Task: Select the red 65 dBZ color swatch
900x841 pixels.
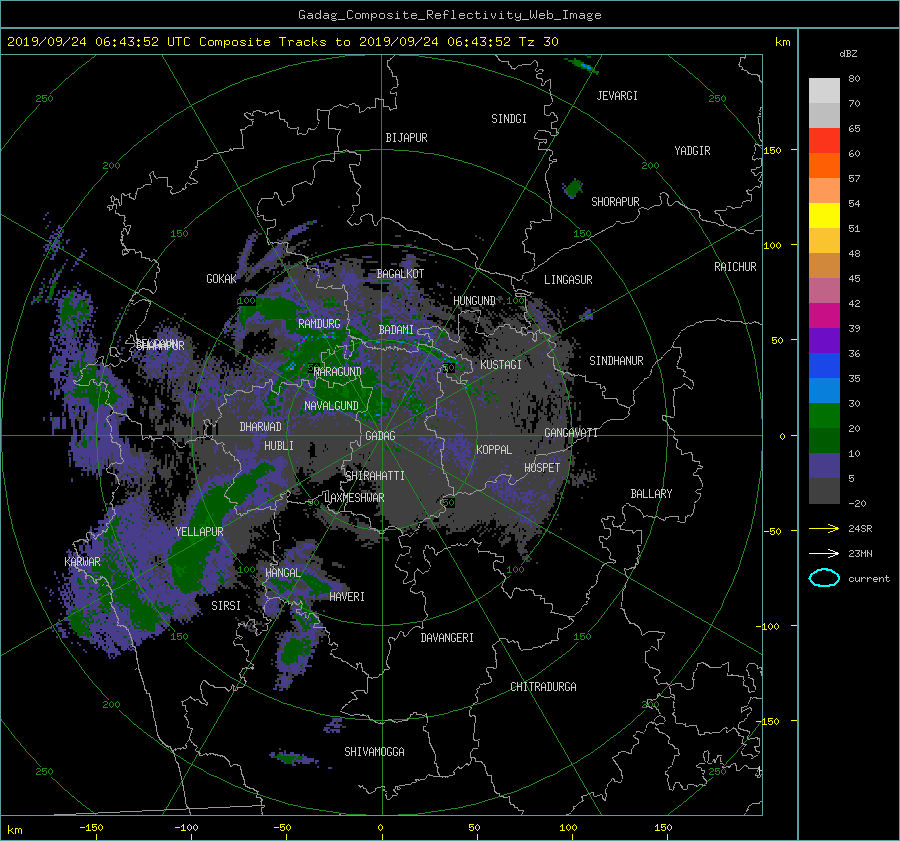Action: (824, 140)
